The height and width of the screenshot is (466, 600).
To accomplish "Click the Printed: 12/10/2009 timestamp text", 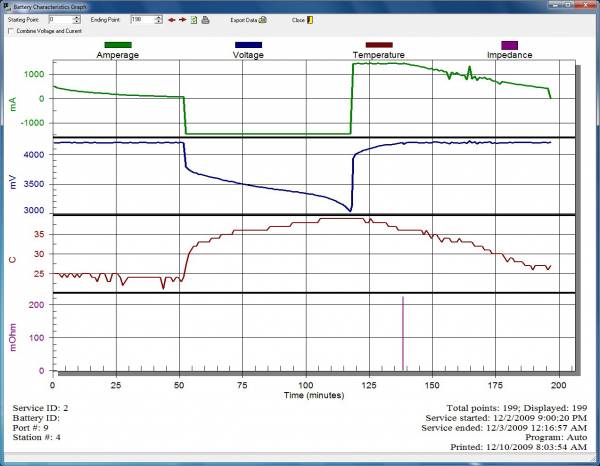I will pos(518,447).
